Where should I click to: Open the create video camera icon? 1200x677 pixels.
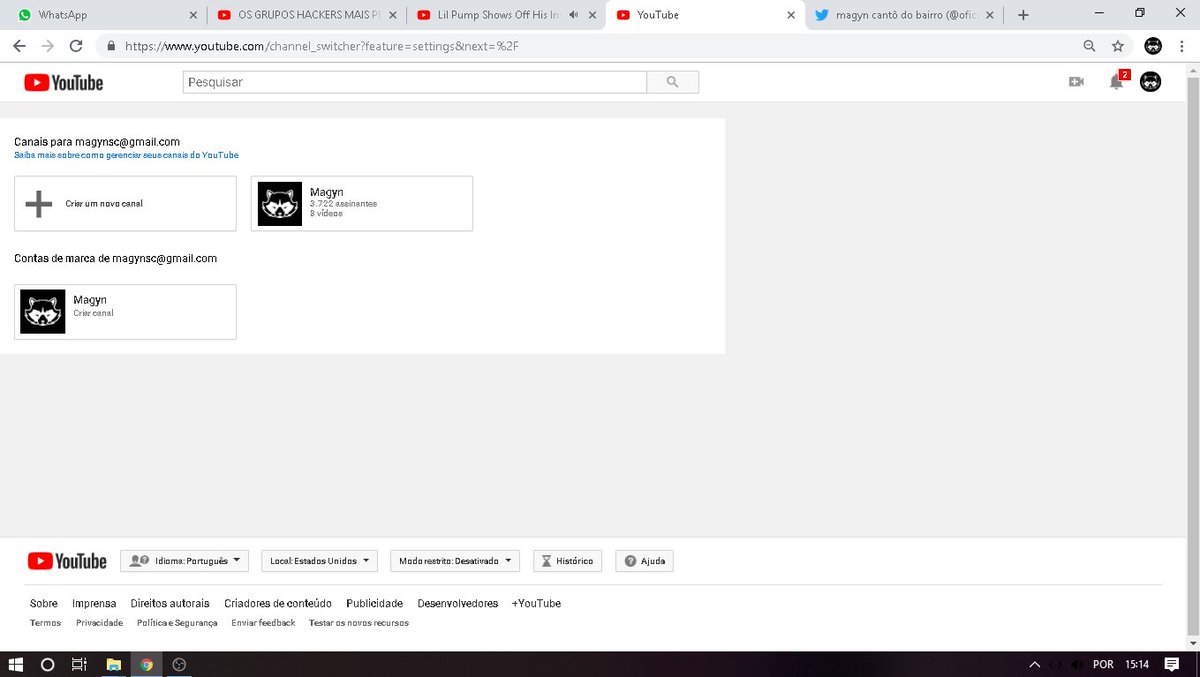(1076, 82)
